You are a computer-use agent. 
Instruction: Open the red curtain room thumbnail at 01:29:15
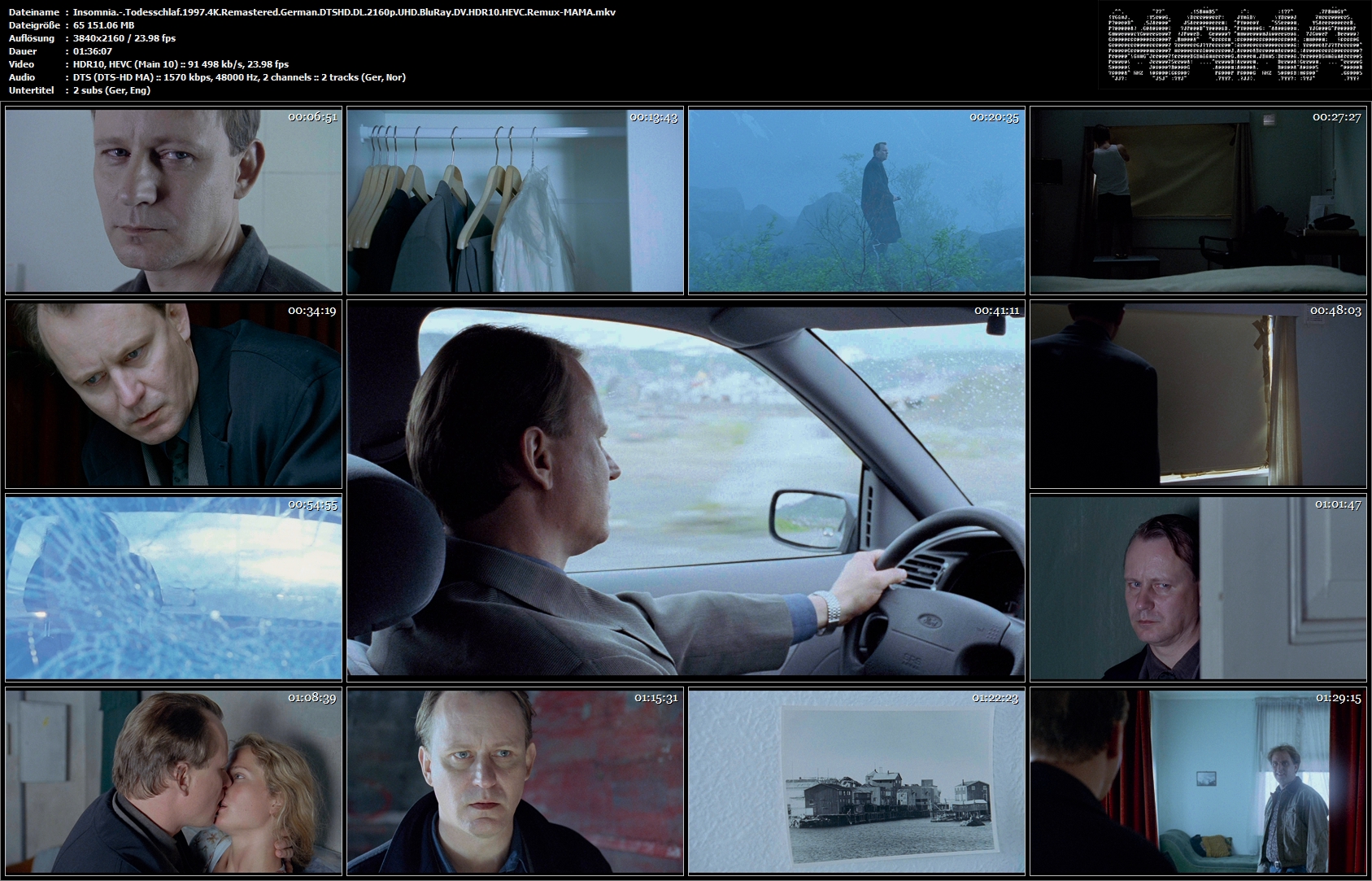(1198, 782)
